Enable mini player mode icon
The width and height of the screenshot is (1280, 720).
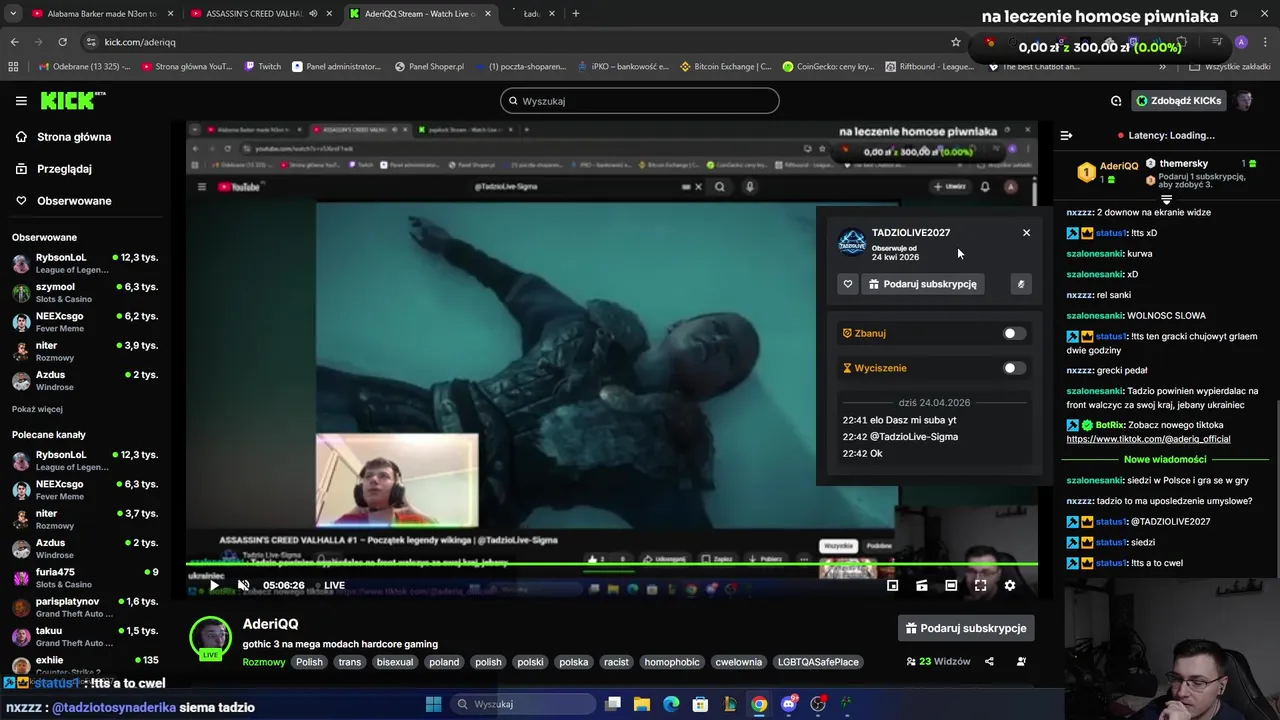pos(892,585)
